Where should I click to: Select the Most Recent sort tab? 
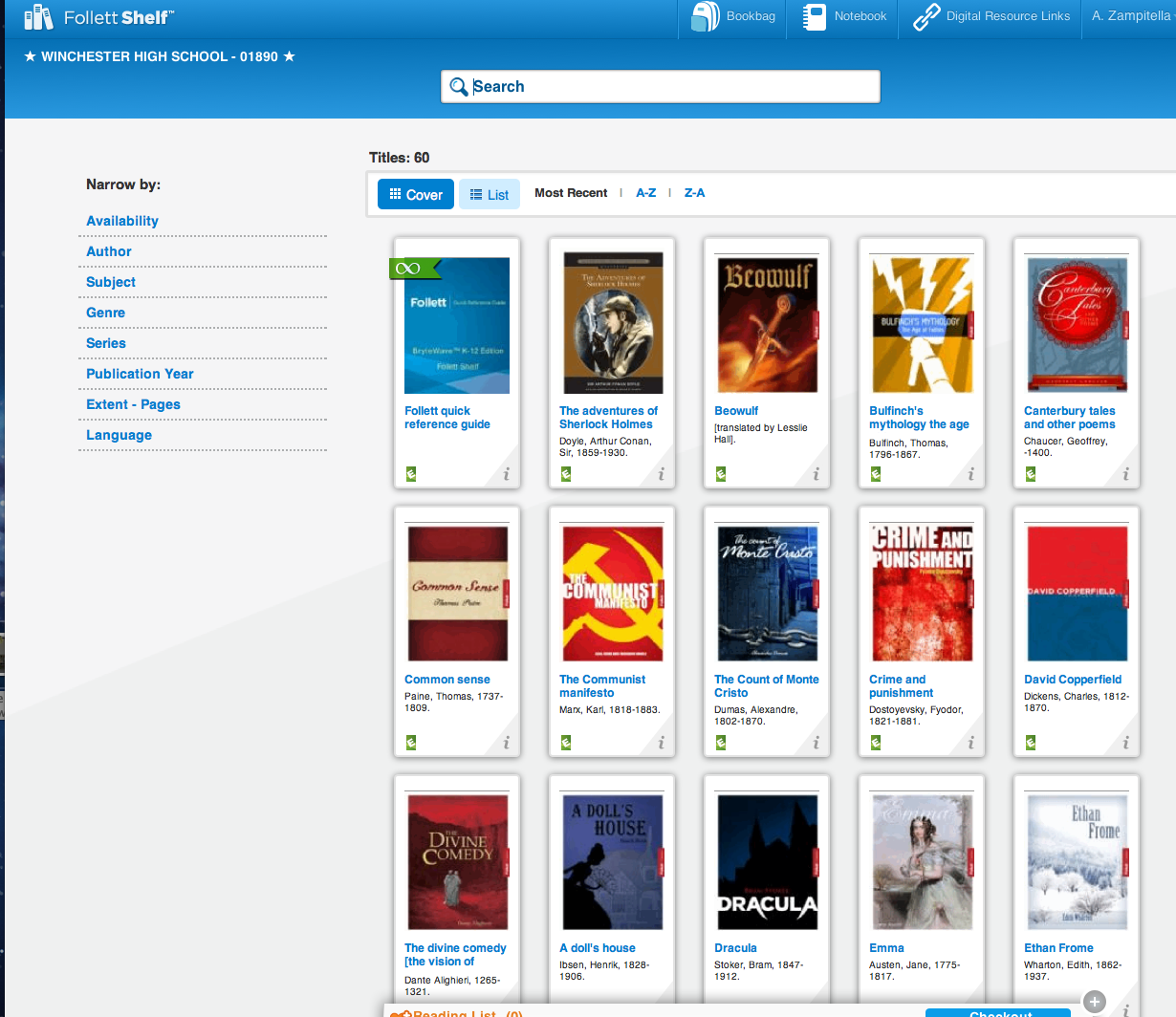(571, 192)
